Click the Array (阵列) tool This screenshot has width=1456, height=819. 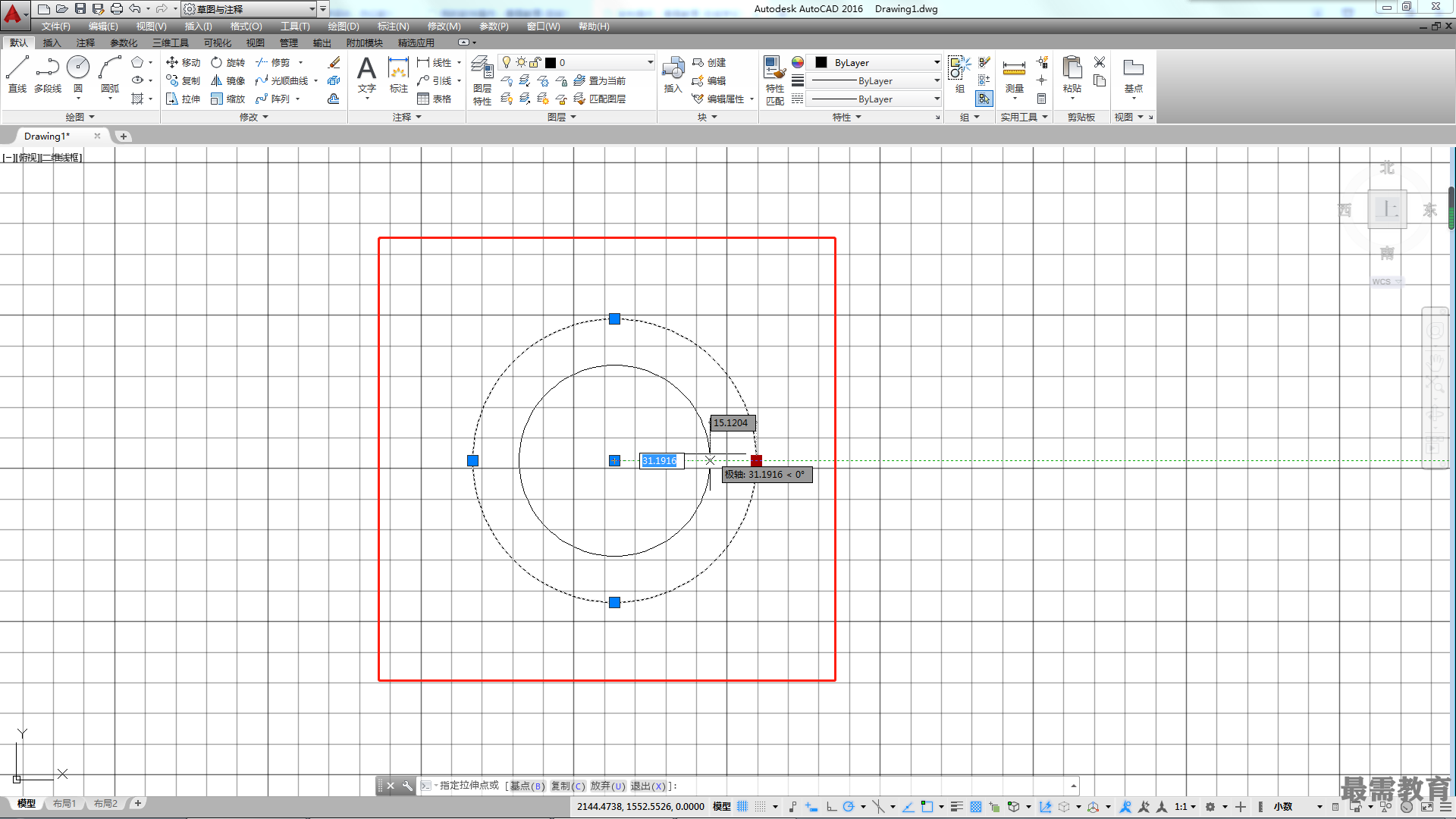[273, 99]
